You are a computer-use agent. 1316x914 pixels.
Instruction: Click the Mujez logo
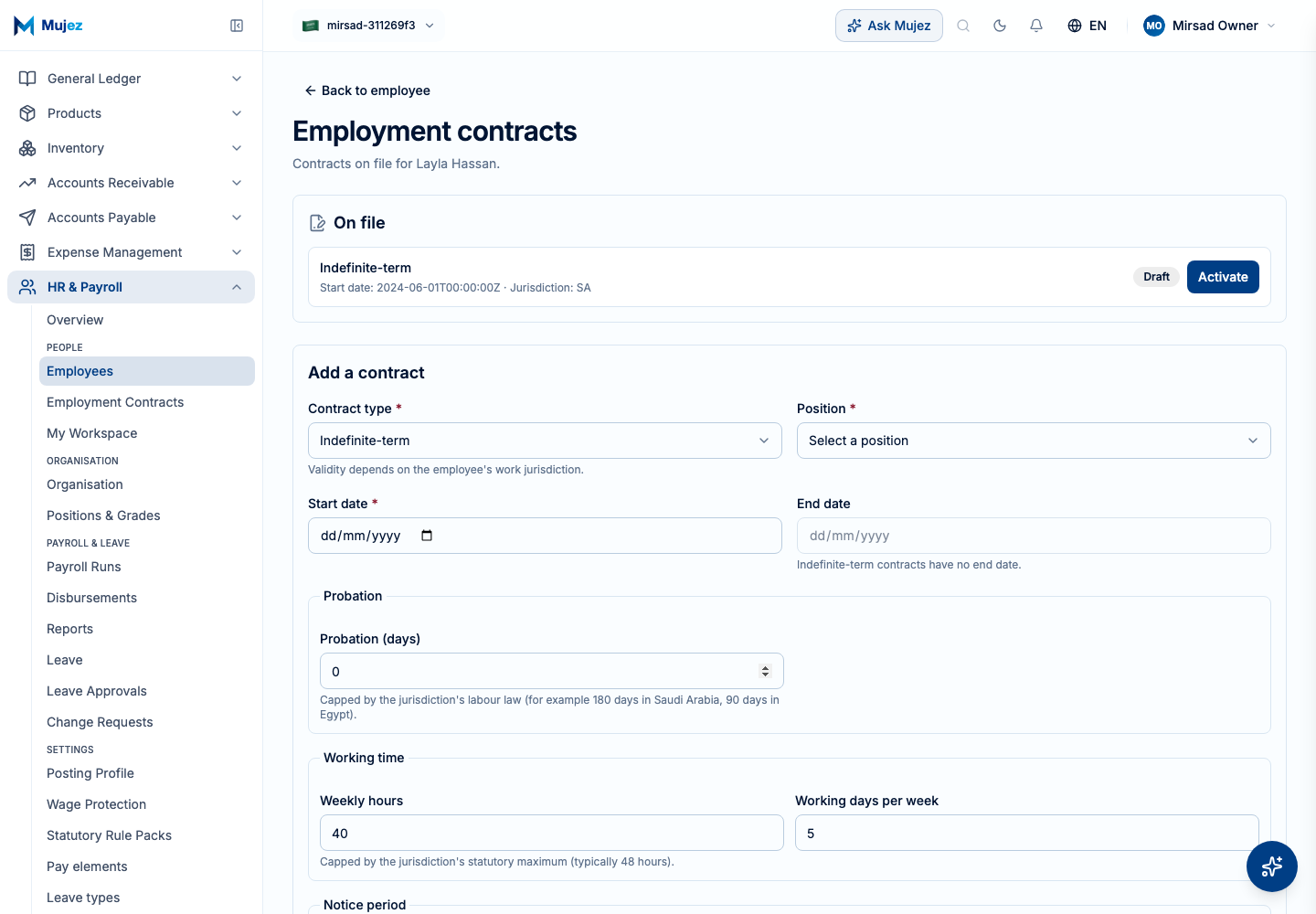coord(48,26)
